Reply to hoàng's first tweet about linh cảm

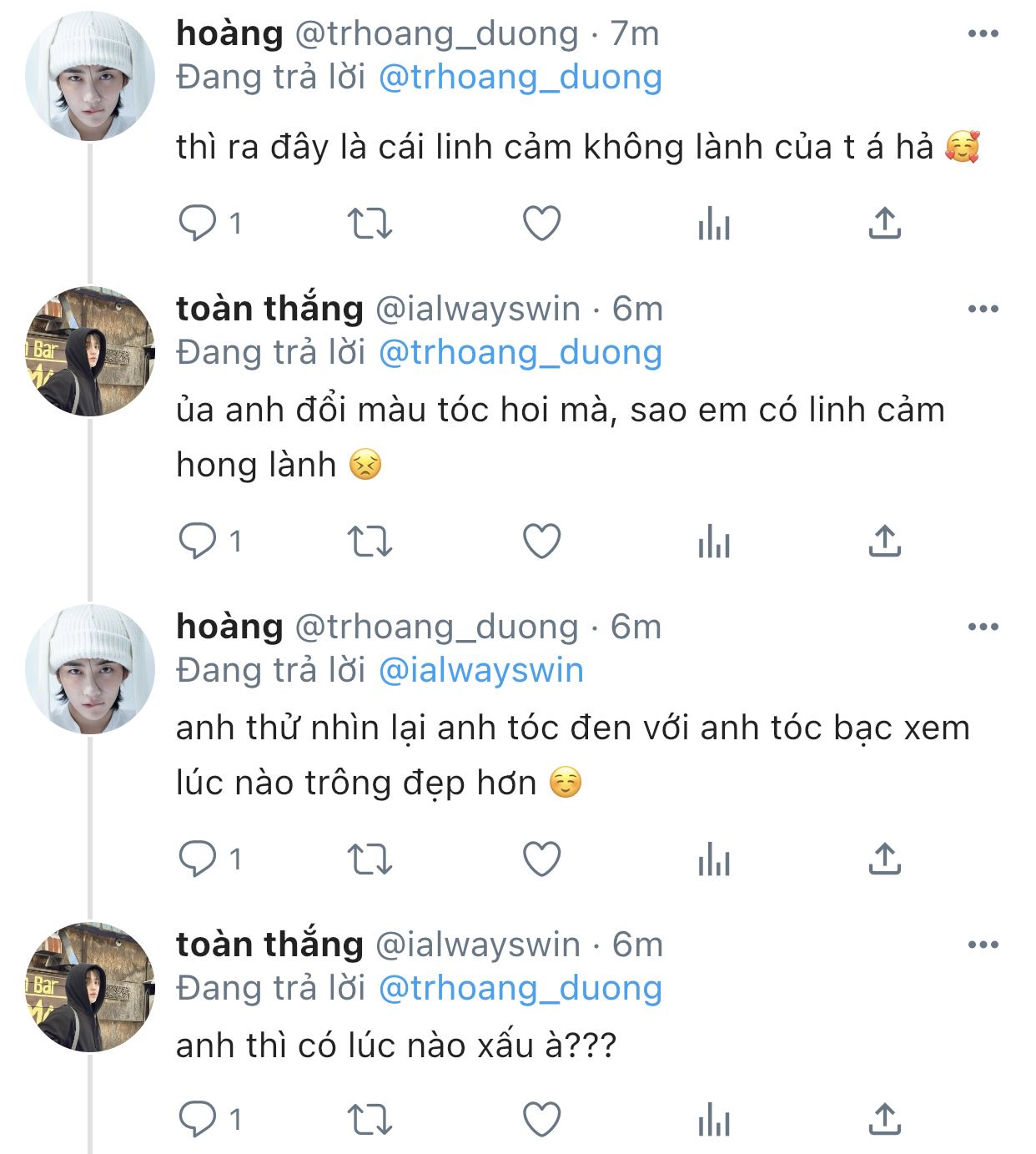click(x=198, y=224)
